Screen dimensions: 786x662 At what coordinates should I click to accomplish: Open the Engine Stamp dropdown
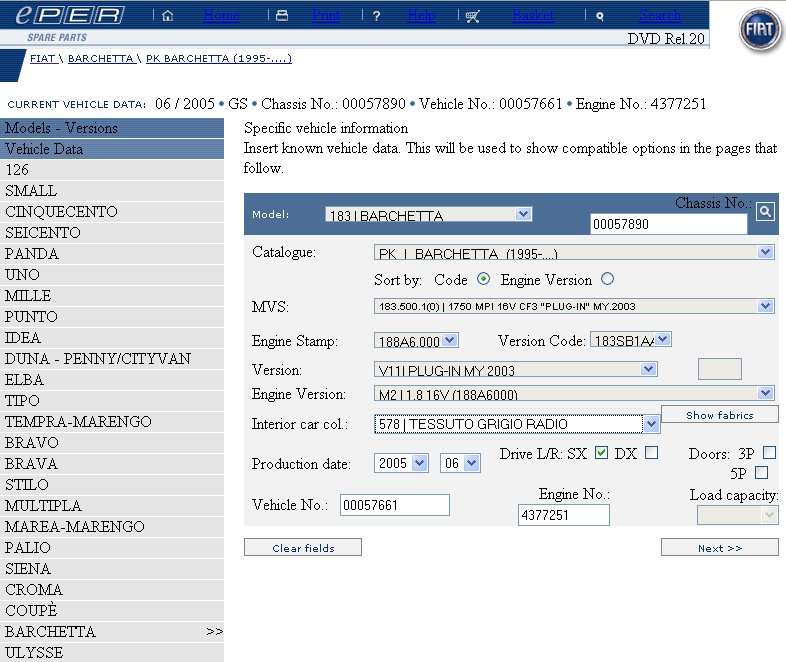click(416, 341)
